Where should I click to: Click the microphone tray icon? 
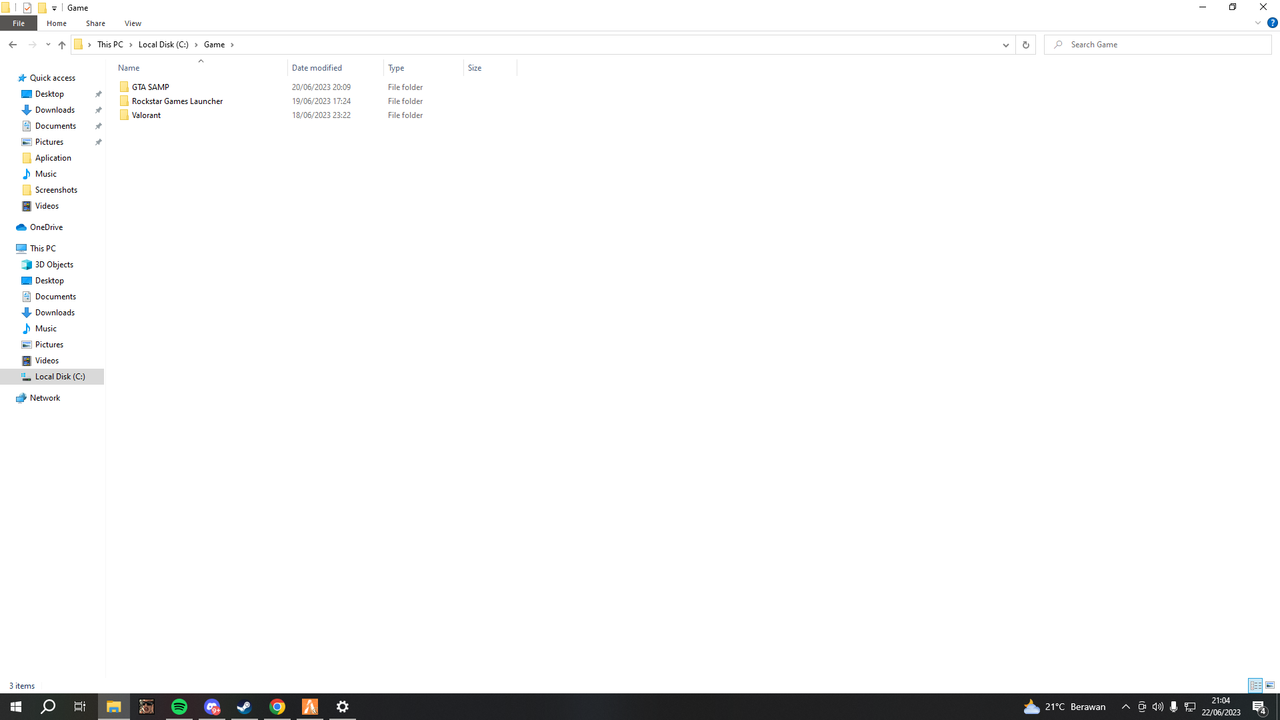(x=1174, y=707)
